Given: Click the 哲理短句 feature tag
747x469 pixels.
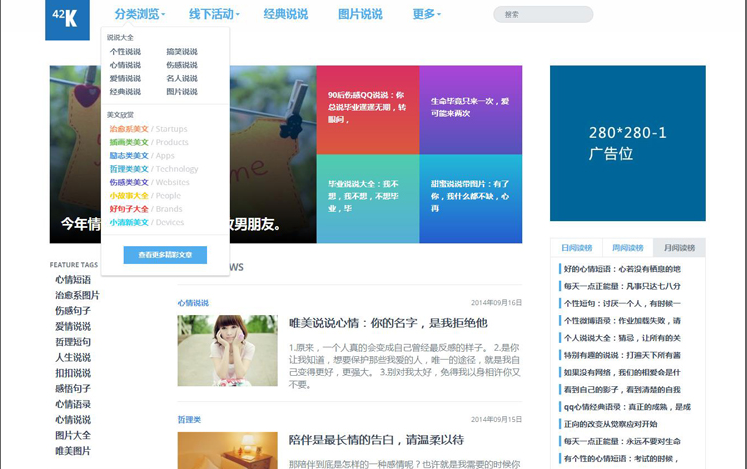Looking at the screenshot, I should coord(73,342).
